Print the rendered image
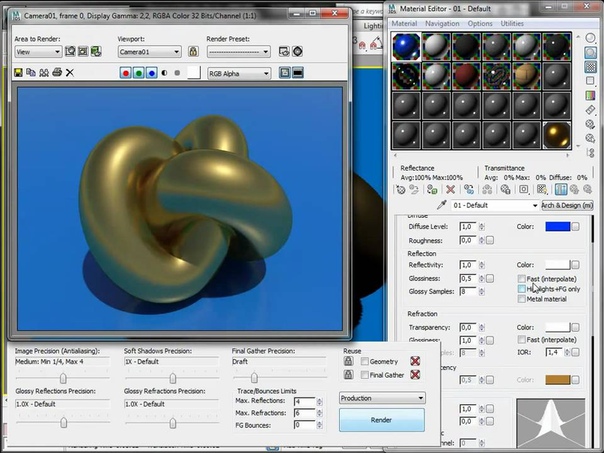 [57, 72]
